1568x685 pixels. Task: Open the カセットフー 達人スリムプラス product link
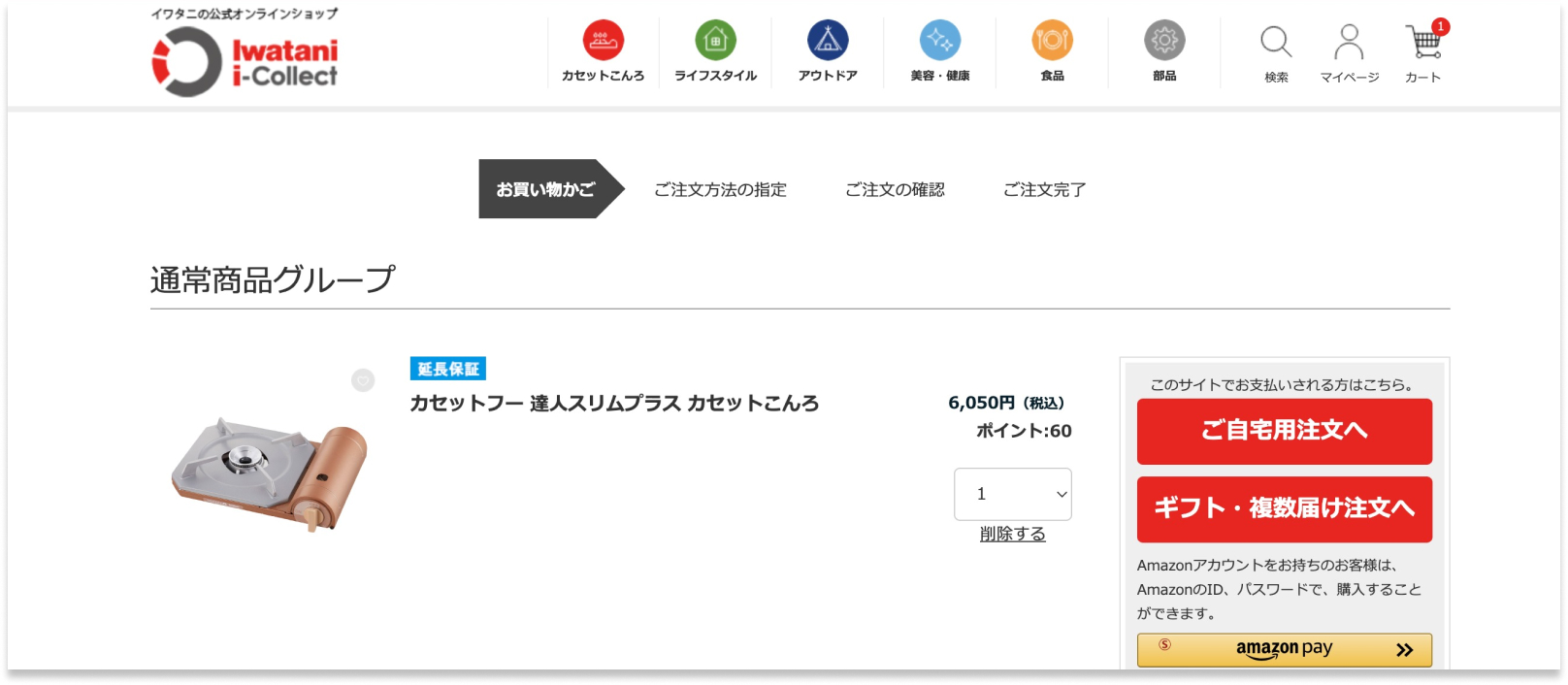(614, 404)
